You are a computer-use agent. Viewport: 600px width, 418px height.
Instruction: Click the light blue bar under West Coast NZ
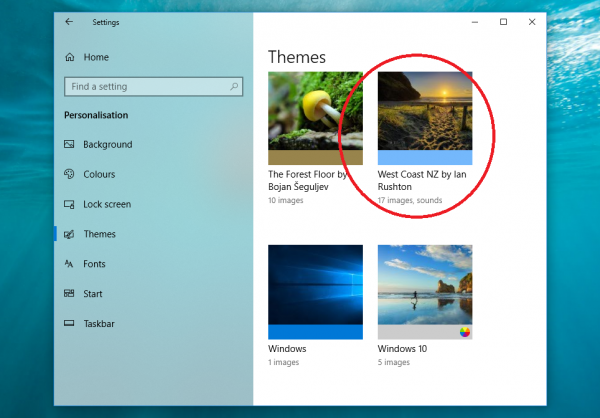pyautogui.click(x=425, y=157)
